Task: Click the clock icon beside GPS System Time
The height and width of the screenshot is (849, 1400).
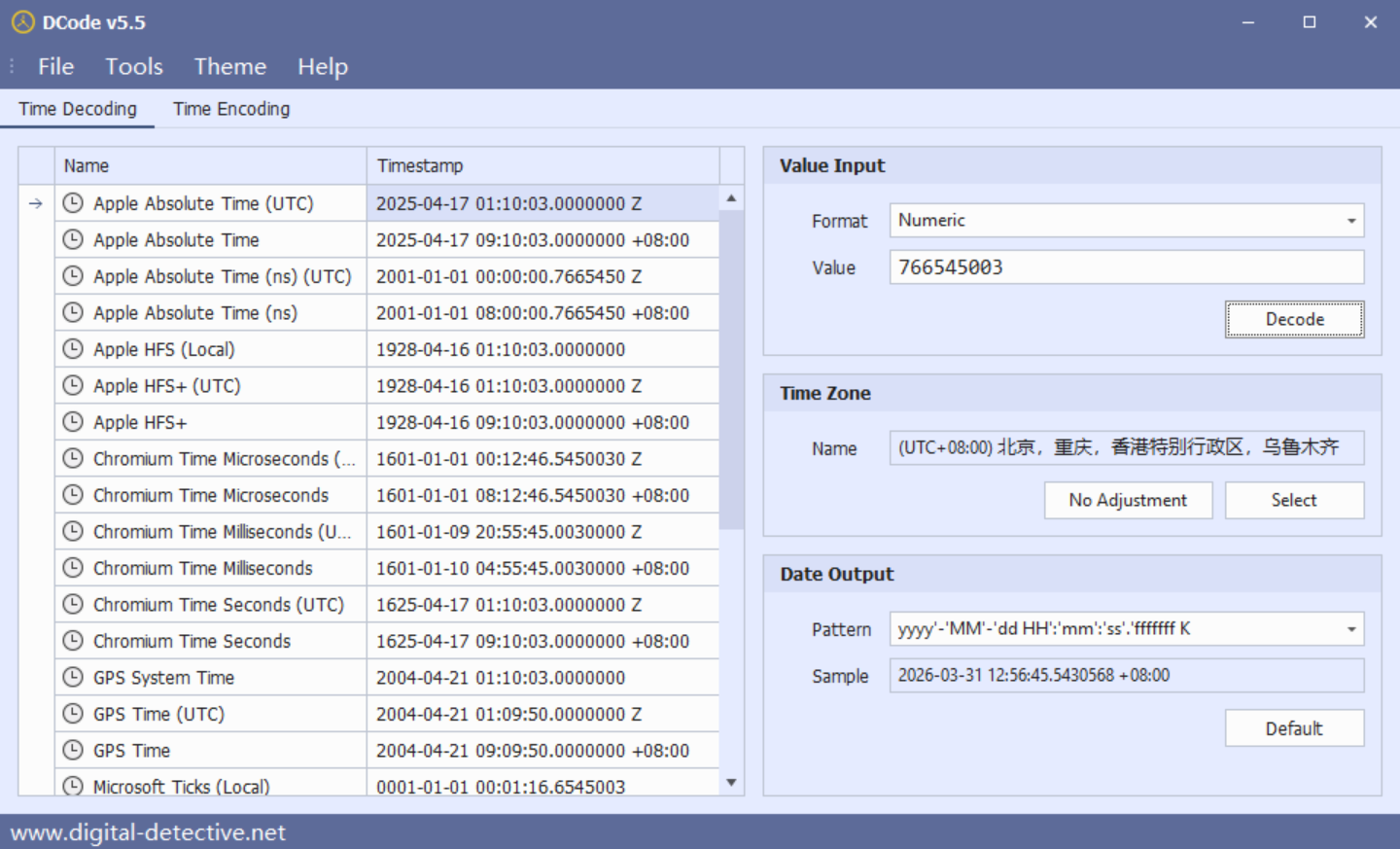Action: (x=73, y=677)
